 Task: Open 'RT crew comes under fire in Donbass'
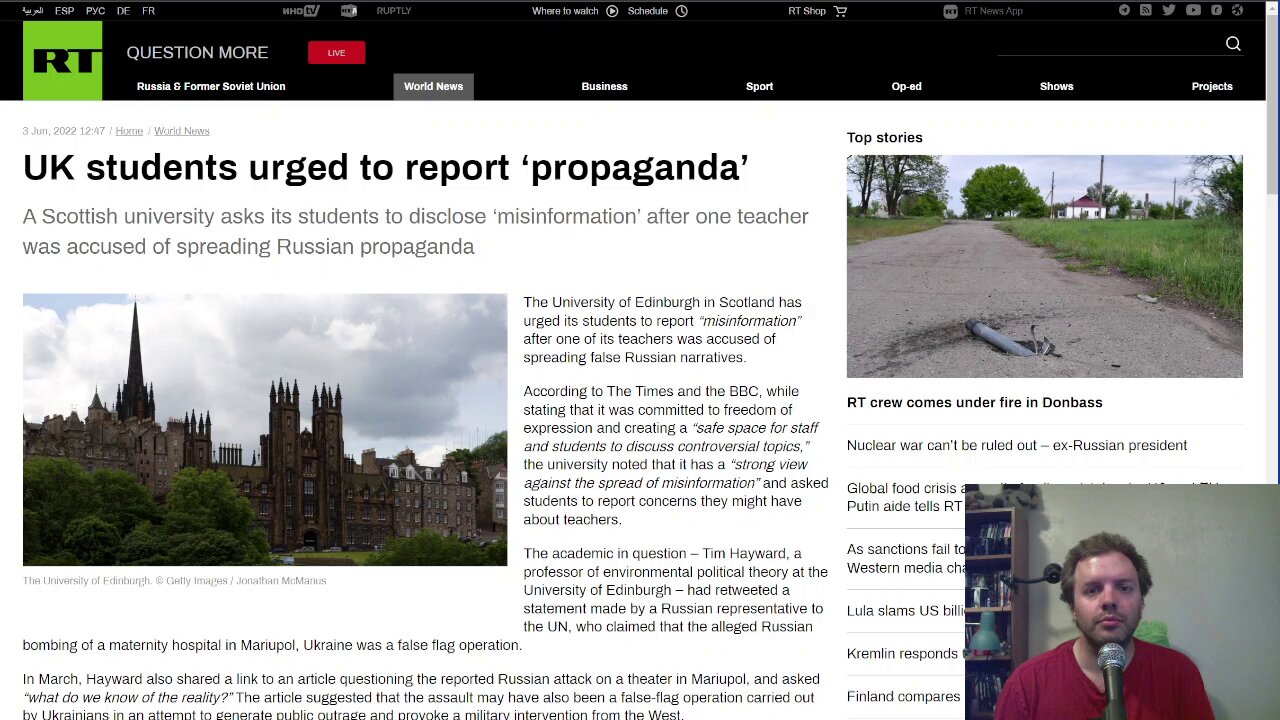click(975, 402)
